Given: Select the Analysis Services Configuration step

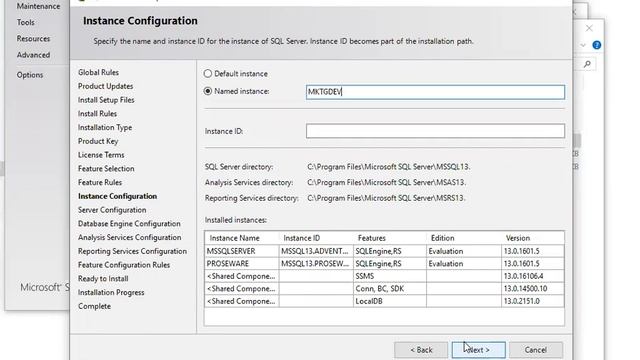Looking at the screenshot, I should (x=129, y=238).
